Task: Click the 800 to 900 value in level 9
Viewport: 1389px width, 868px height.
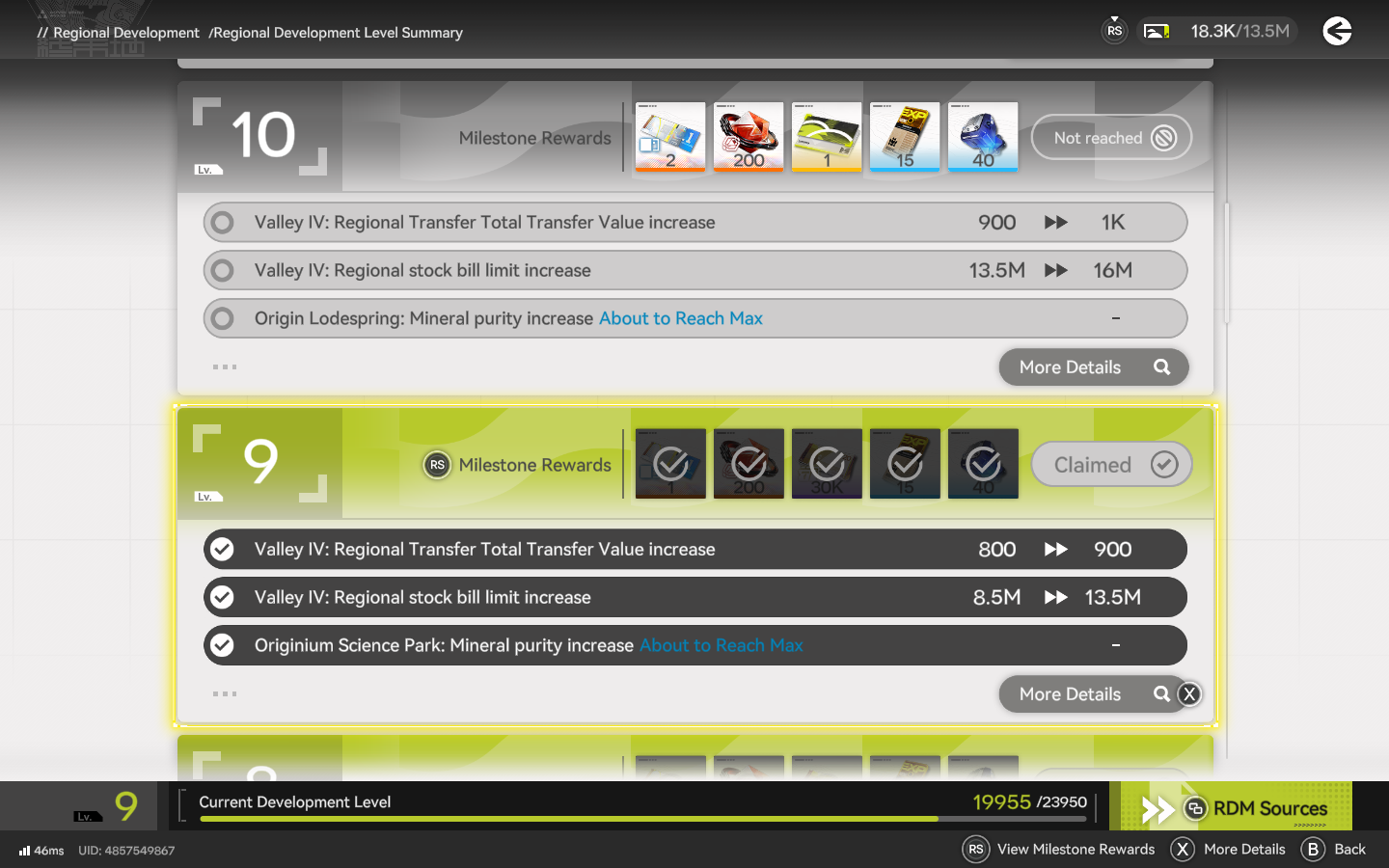Action: coord(1055,549)
